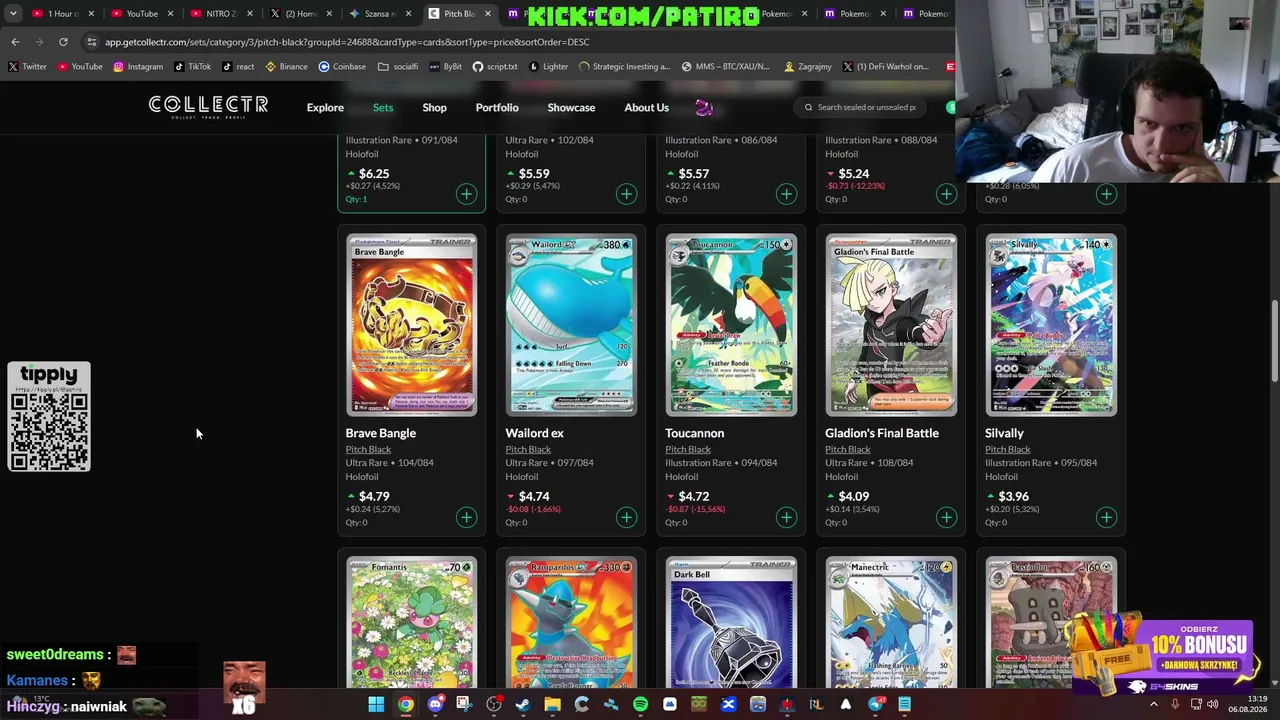
Task: Click the Pitch Black link under Brave Bangle
Action: pos(368,449)
